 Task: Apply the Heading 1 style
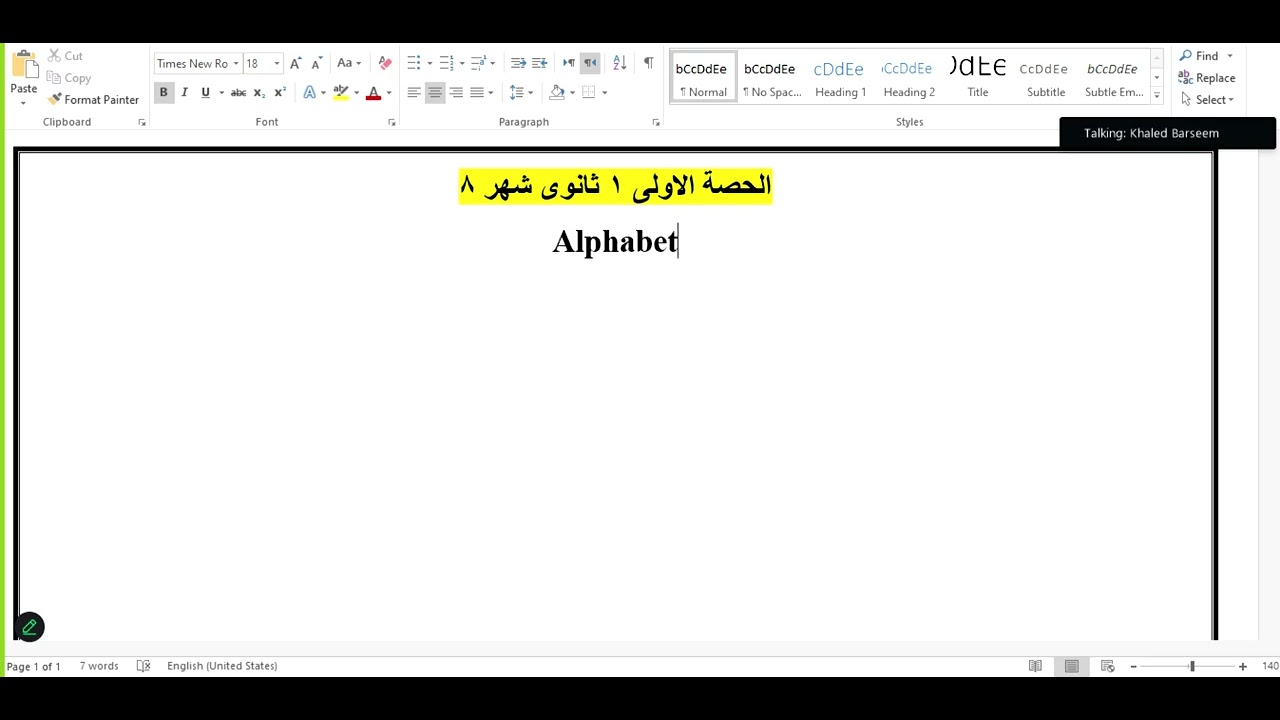(840, 78)
